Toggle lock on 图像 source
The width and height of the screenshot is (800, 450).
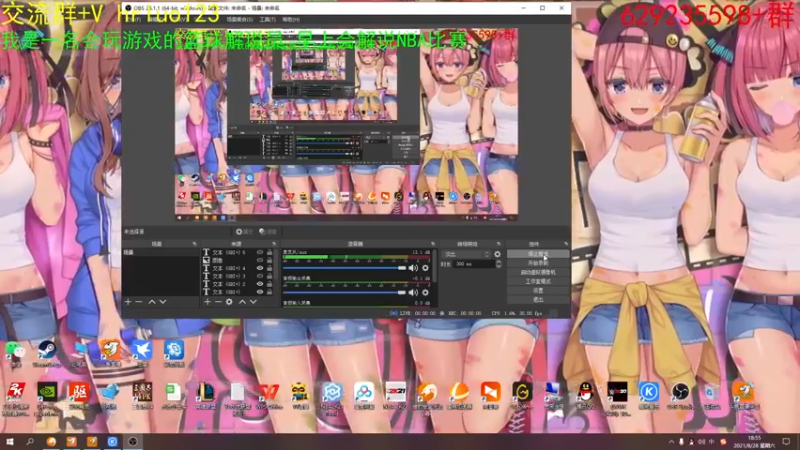pyautogui.click(x=269, y=260)
